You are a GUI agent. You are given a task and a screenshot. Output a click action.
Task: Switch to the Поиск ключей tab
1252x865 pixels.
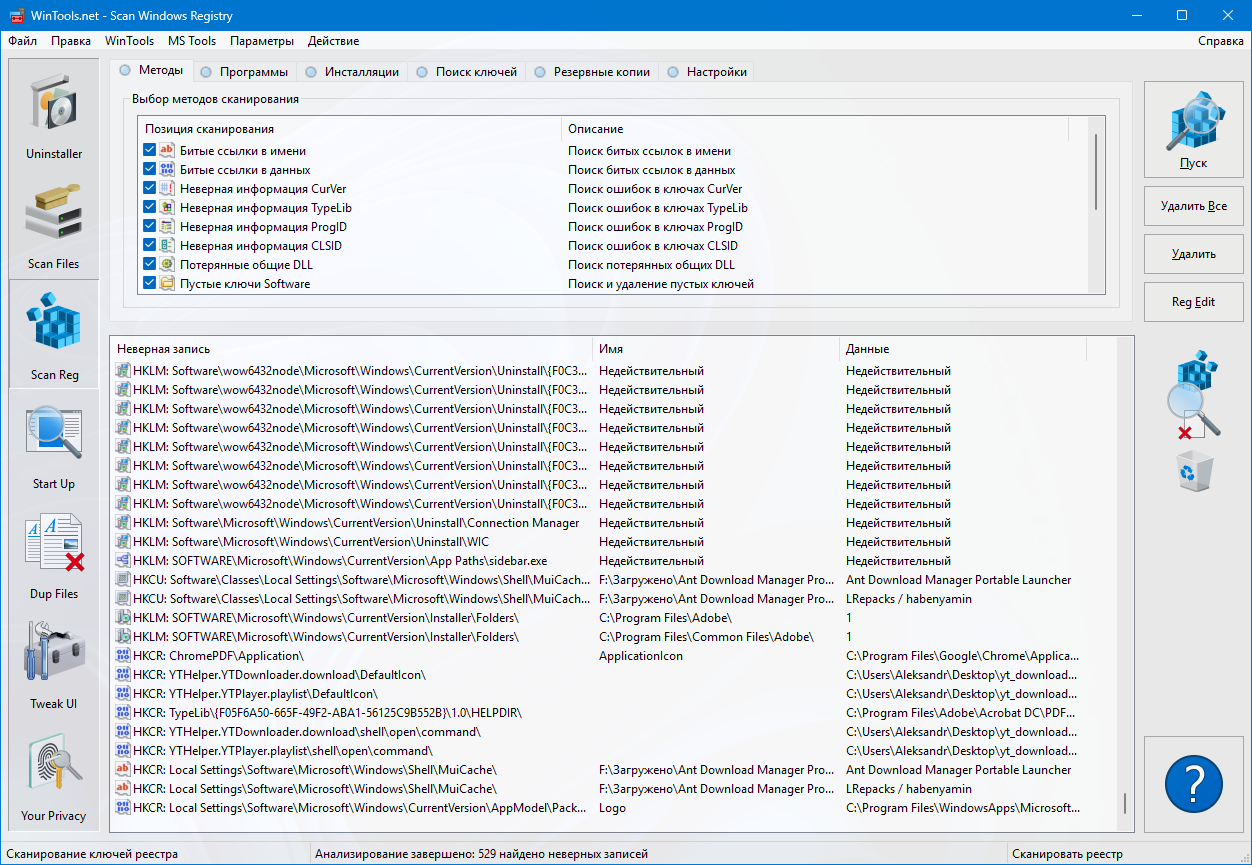click(x=467, y=72)
